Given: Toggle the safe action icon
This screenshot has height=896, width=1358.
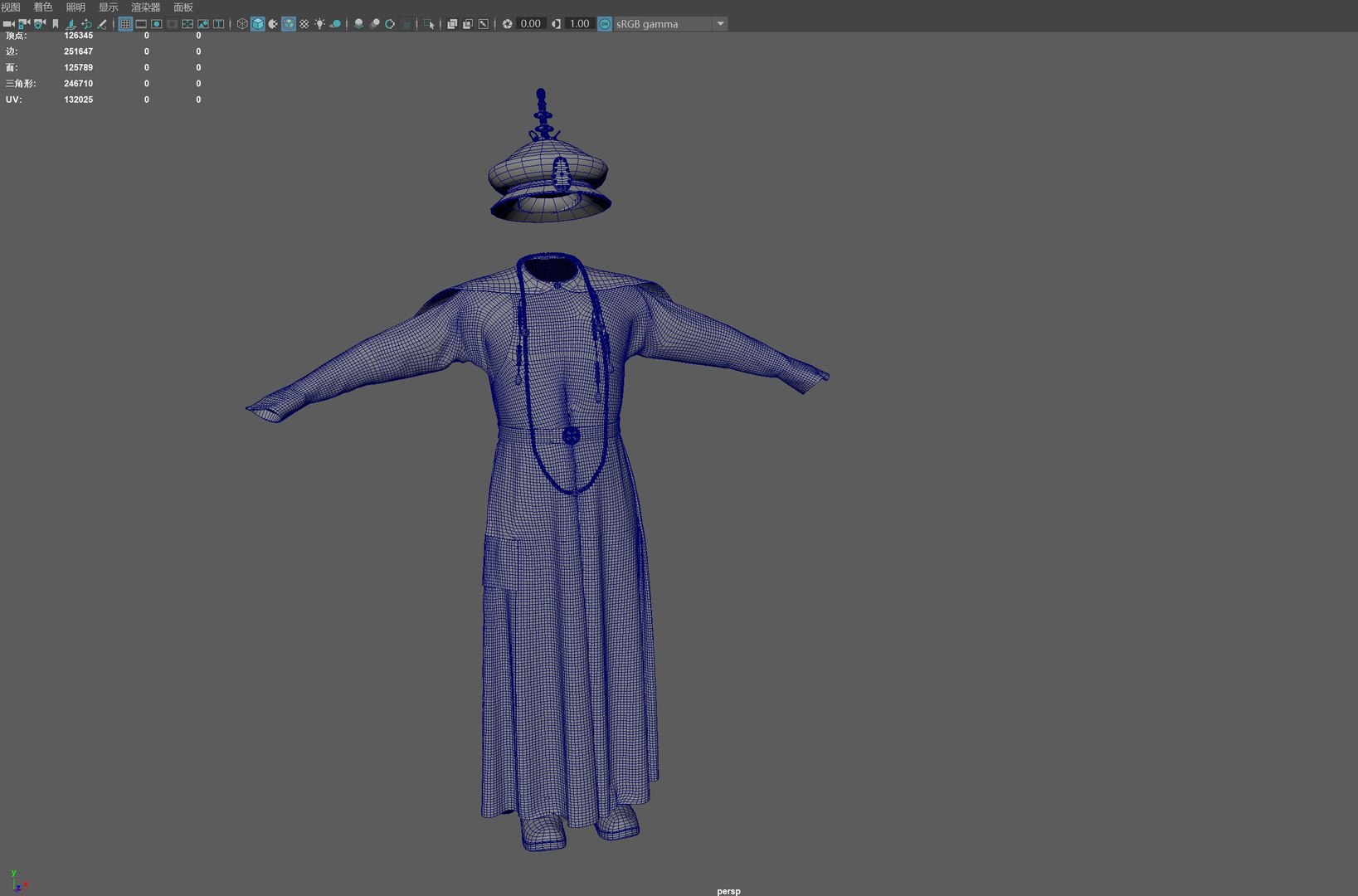Looking at the screenshot, I should (203, 24).
